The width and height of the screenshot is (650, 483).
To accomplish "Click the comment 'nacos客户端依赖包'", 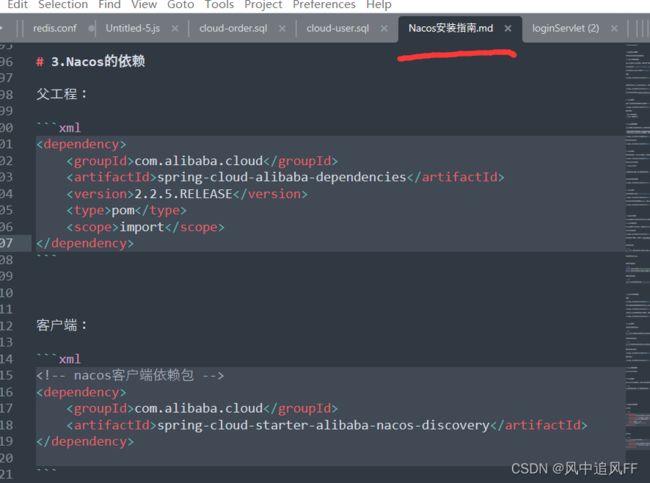I will click(x=133, y=376).
